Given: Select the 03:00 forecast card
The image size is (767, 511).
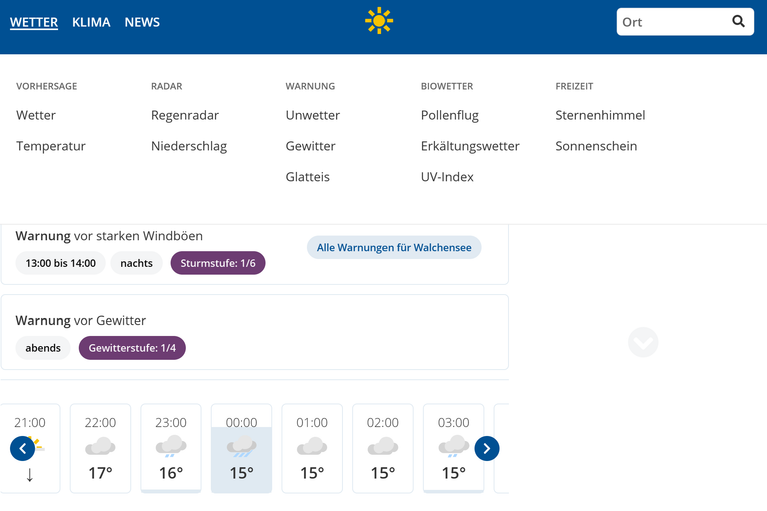Looking at the screenshot, I should pos(453,448).
